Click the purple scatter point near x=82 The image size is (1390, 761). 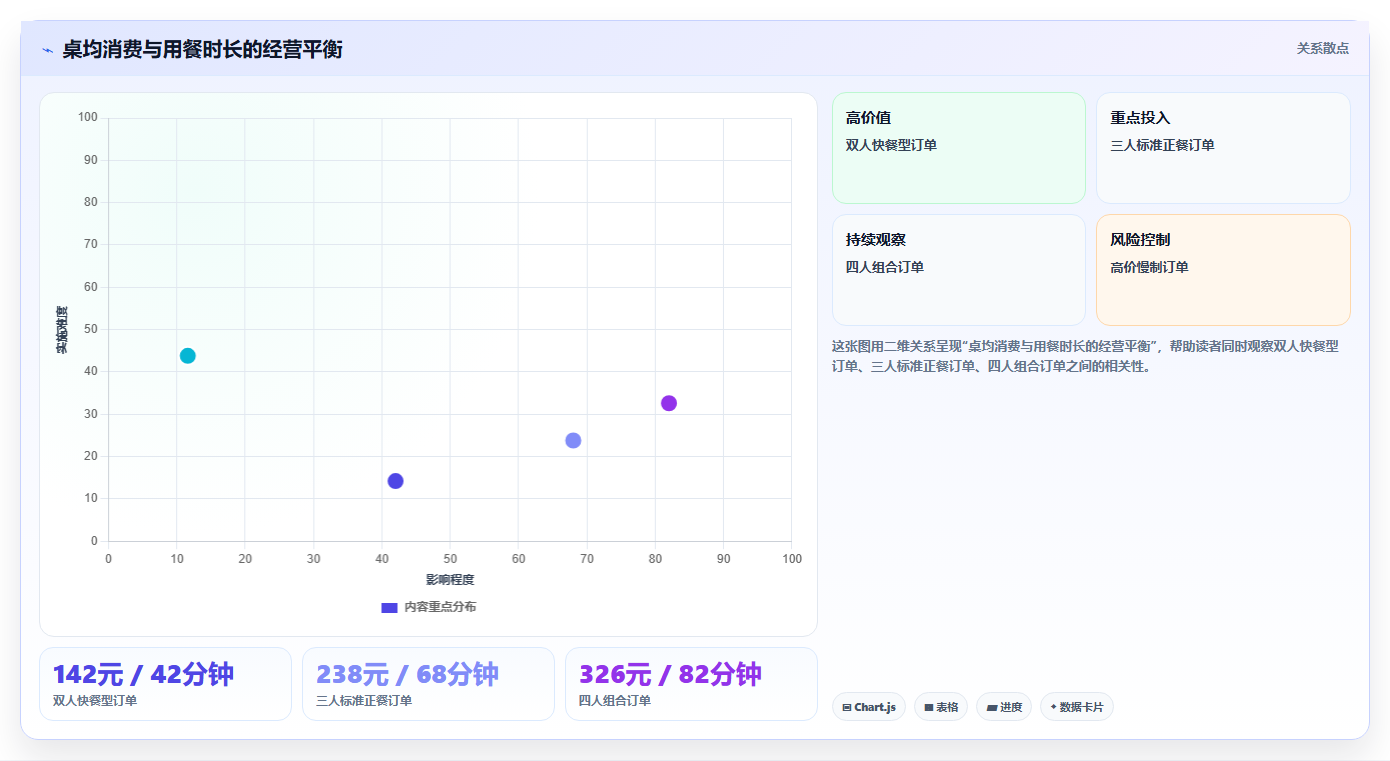[669, 403]
